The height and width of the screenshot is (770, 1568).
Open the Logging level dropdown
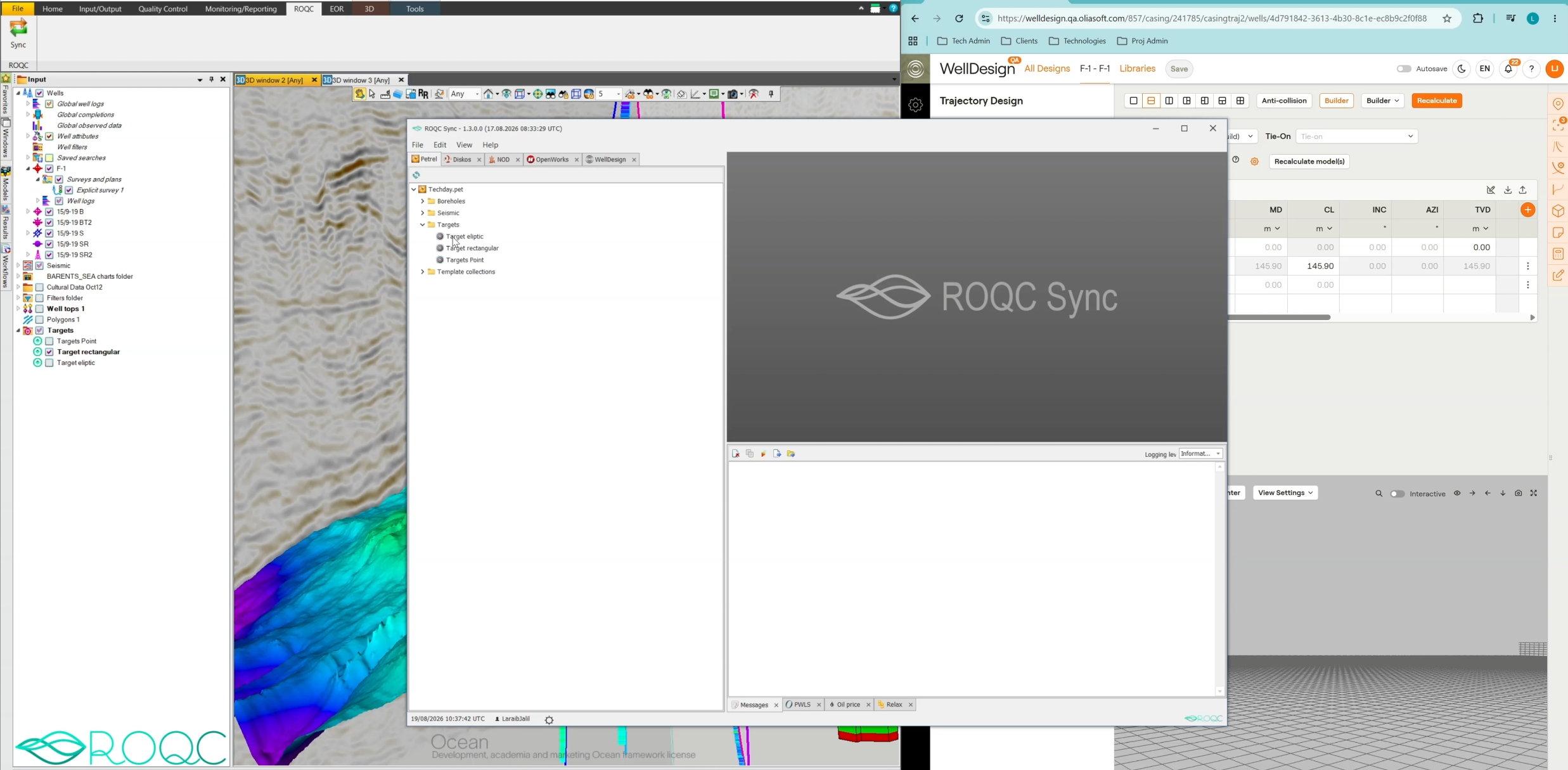coord(1201,454)
